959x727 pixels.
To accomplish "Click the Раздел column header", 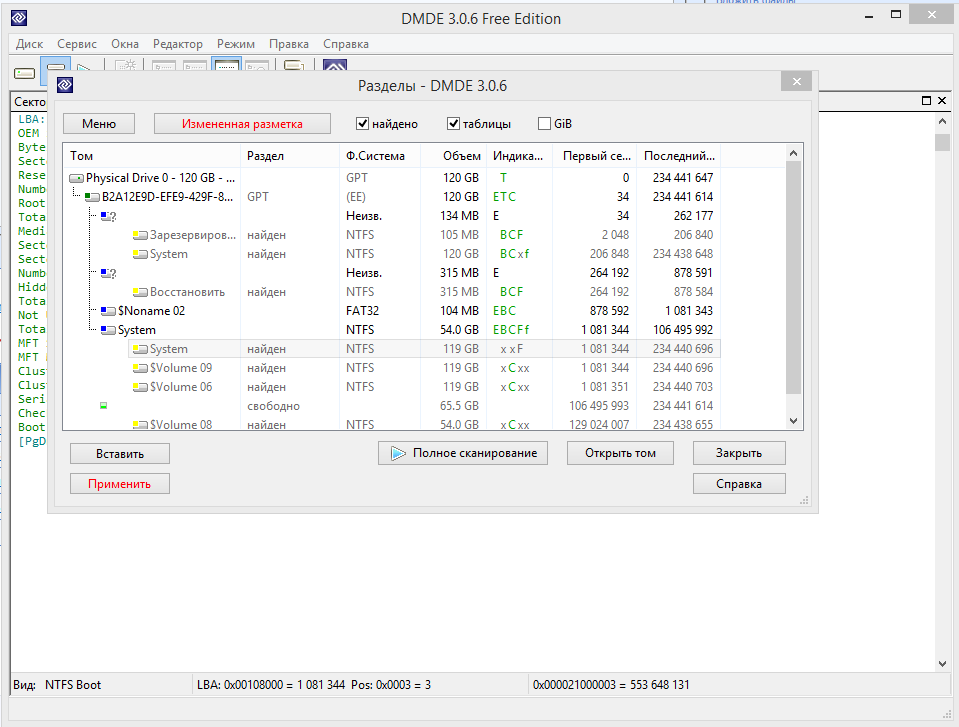I will pos(290,156).
